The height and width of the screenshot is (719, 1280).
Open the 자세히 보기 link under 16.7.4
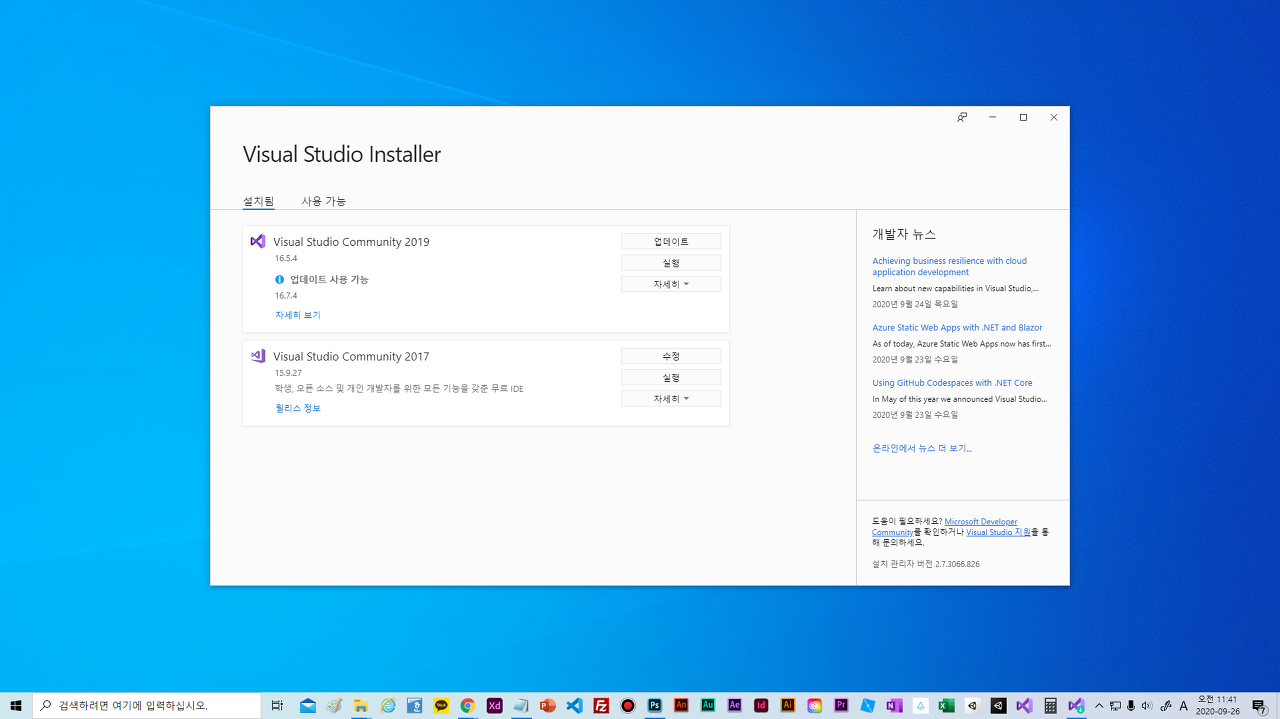[x=298, y=315]
